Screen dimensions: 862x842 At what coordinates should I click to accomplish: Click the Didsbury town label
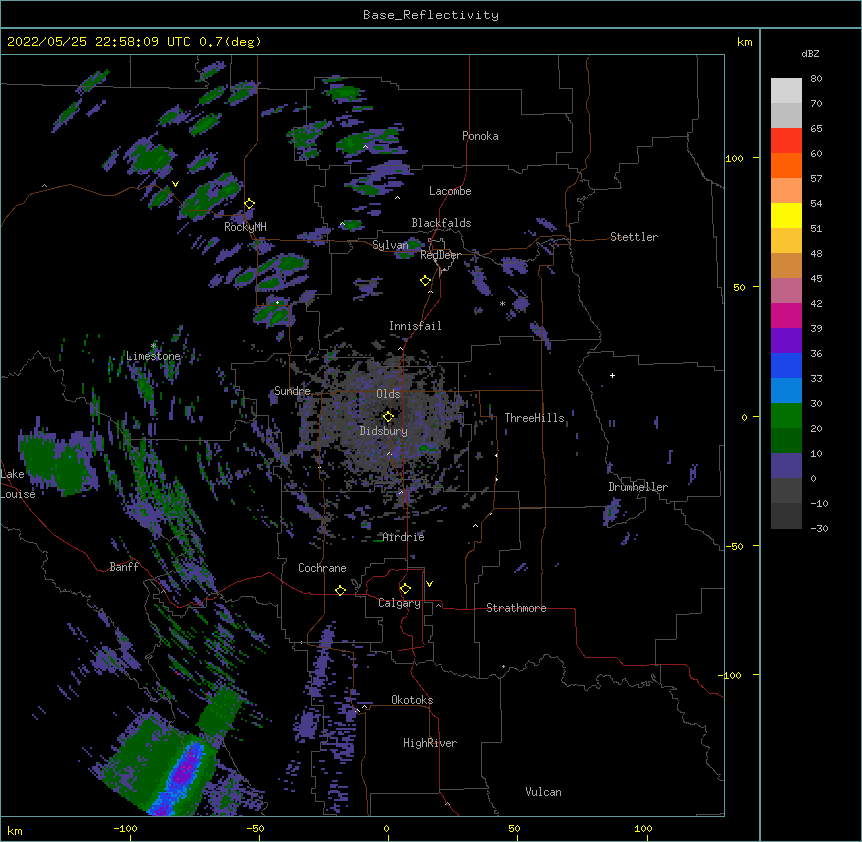click(384, 431)
